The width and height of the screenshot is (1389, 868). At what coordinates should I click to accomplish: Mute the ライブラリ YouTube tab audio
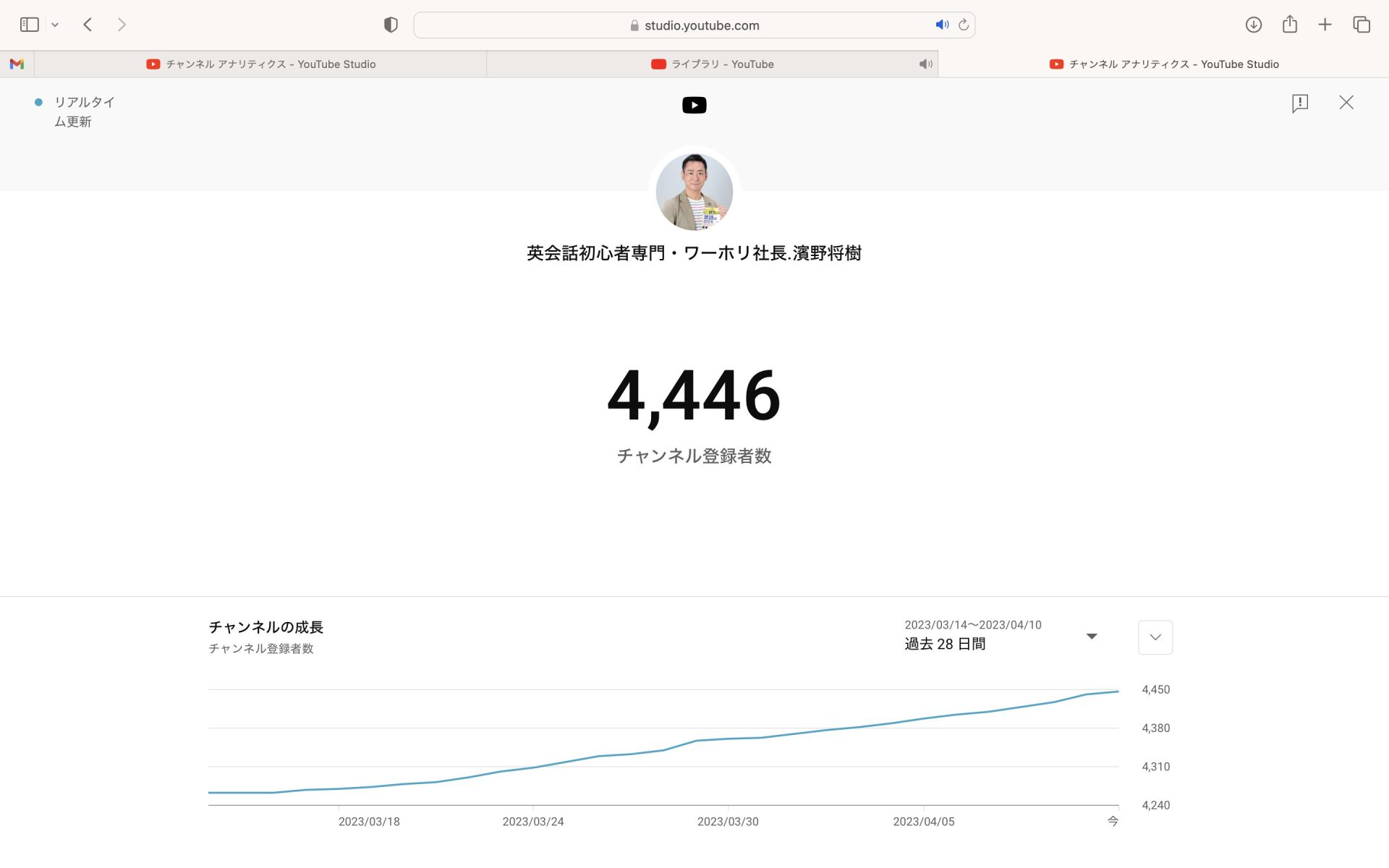pos(925,64)
